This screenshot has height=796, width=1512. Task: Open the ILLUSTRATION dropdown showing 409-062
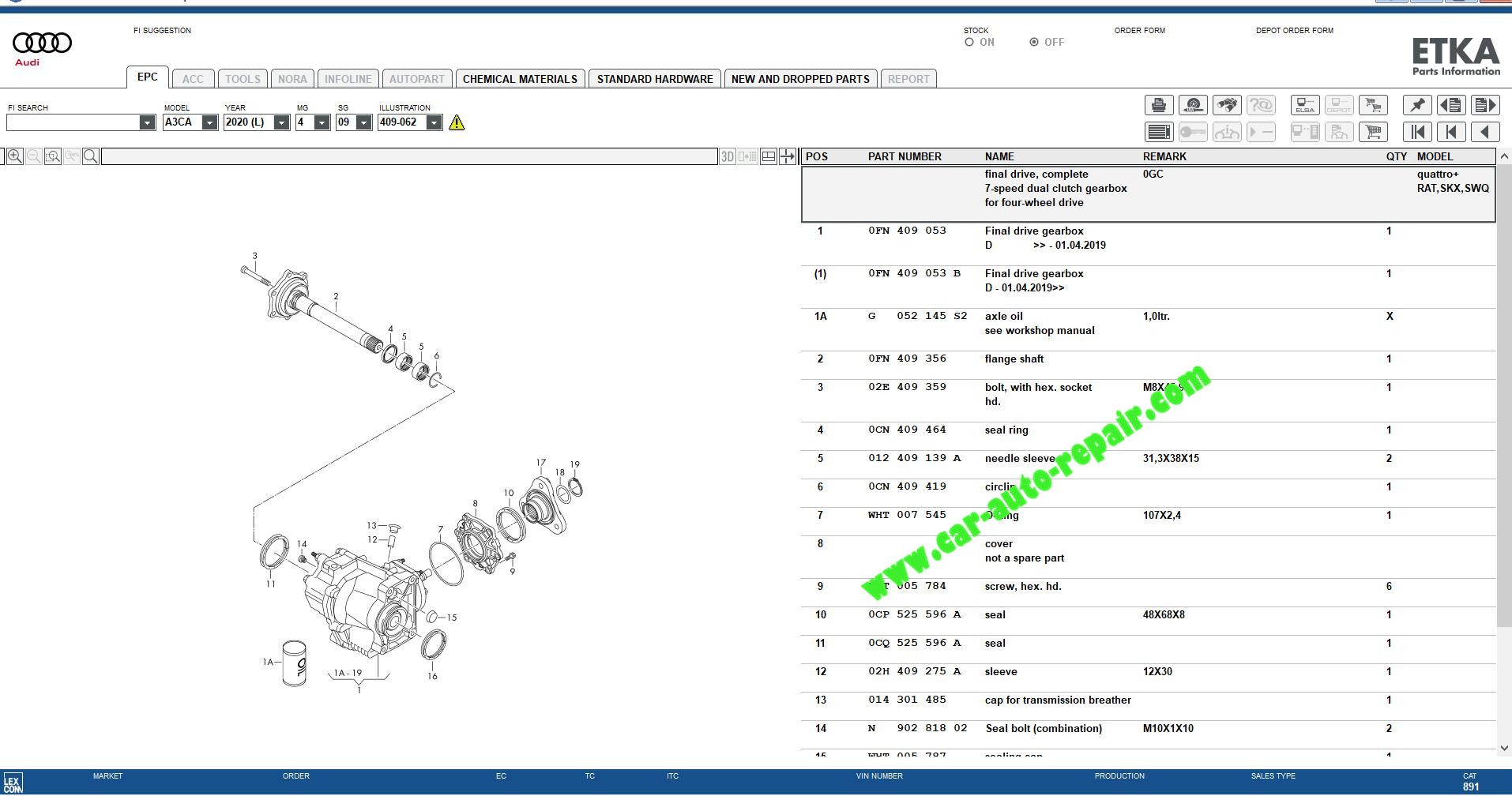434,122
